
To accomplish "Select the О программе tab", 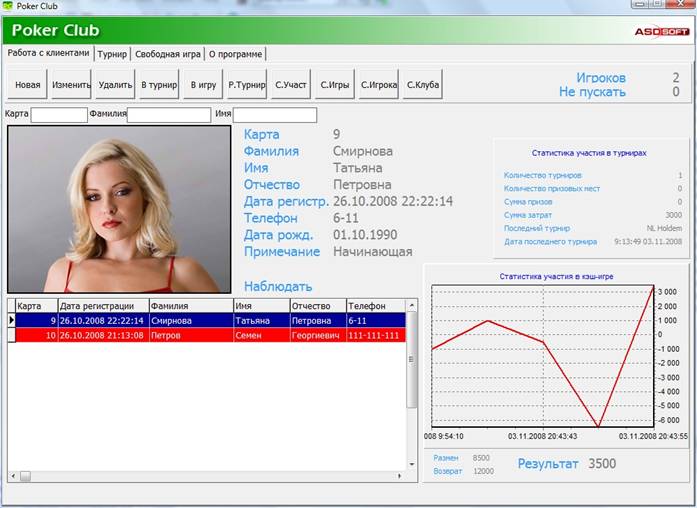I will coord(236,53).
